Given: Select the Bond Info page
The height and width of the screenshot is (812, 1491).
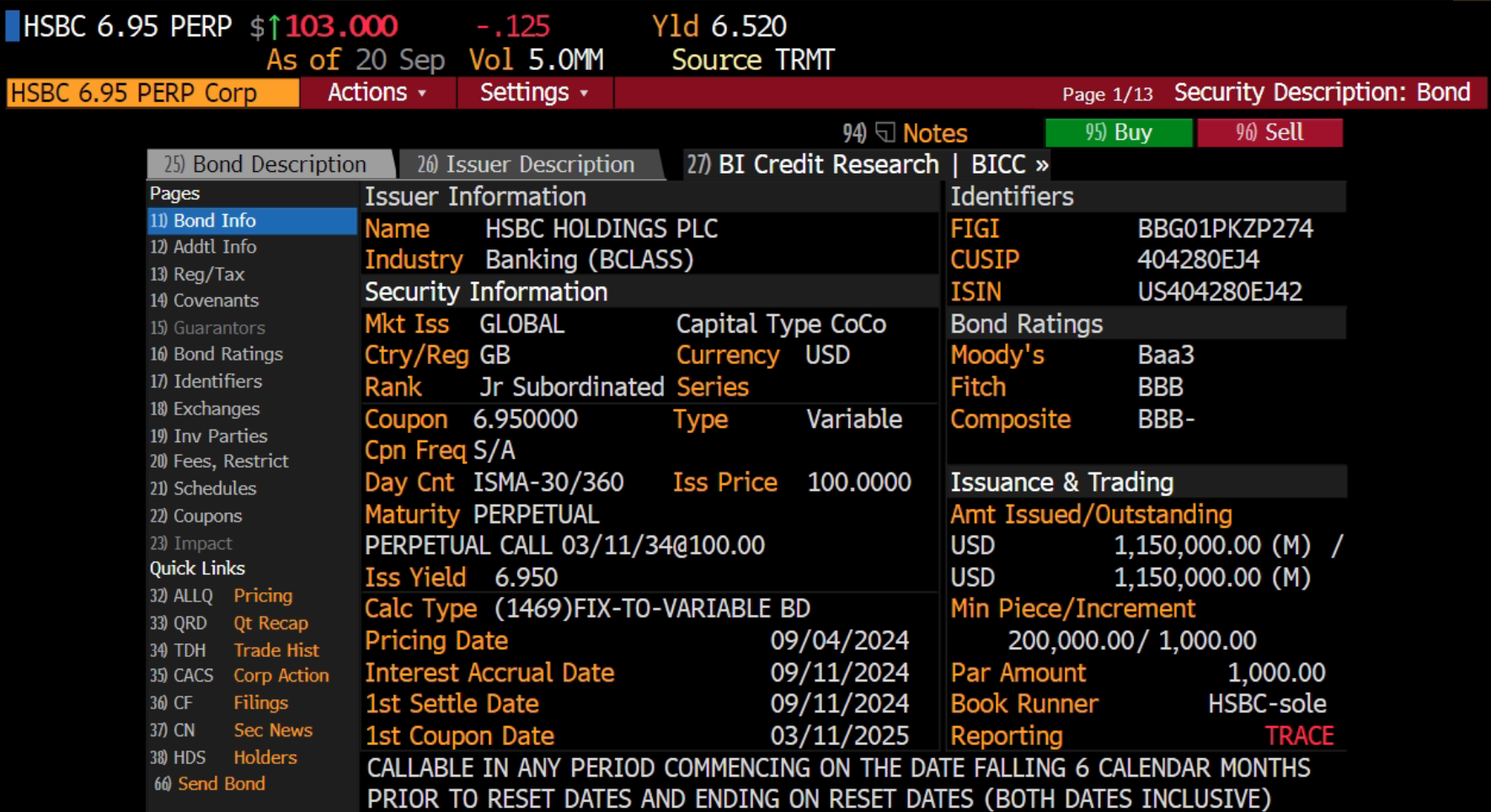Looking at the screenshot, I should pos(251,221).
